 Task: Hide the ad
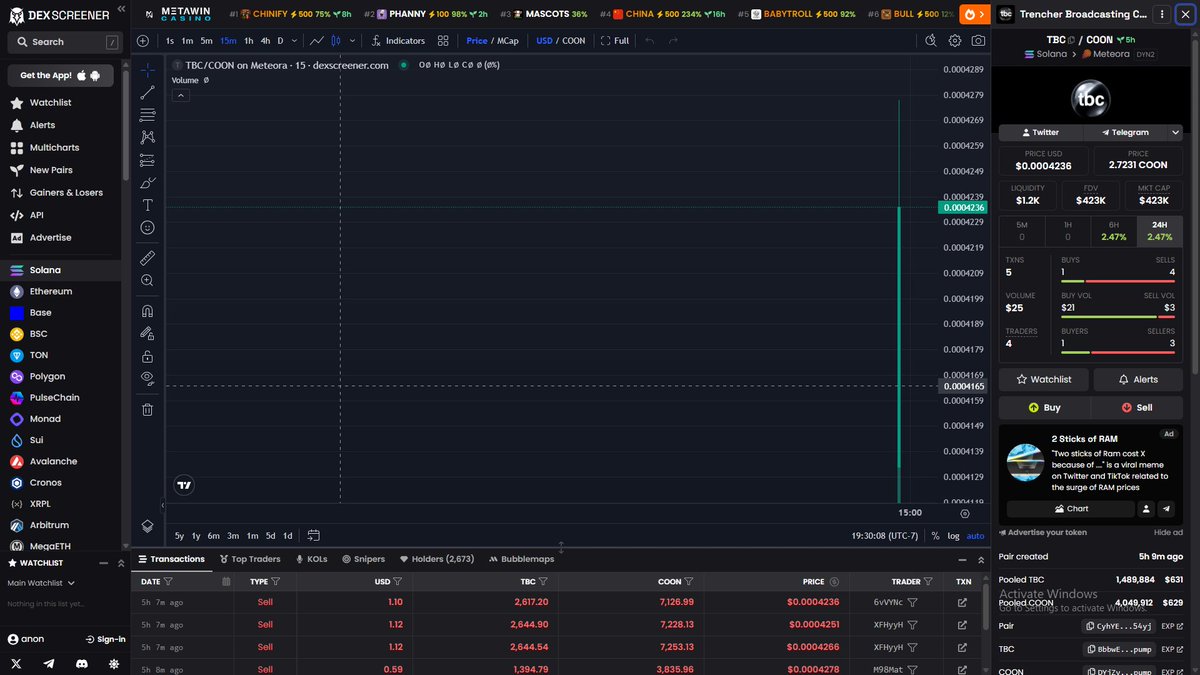[x=1168, y=533]
